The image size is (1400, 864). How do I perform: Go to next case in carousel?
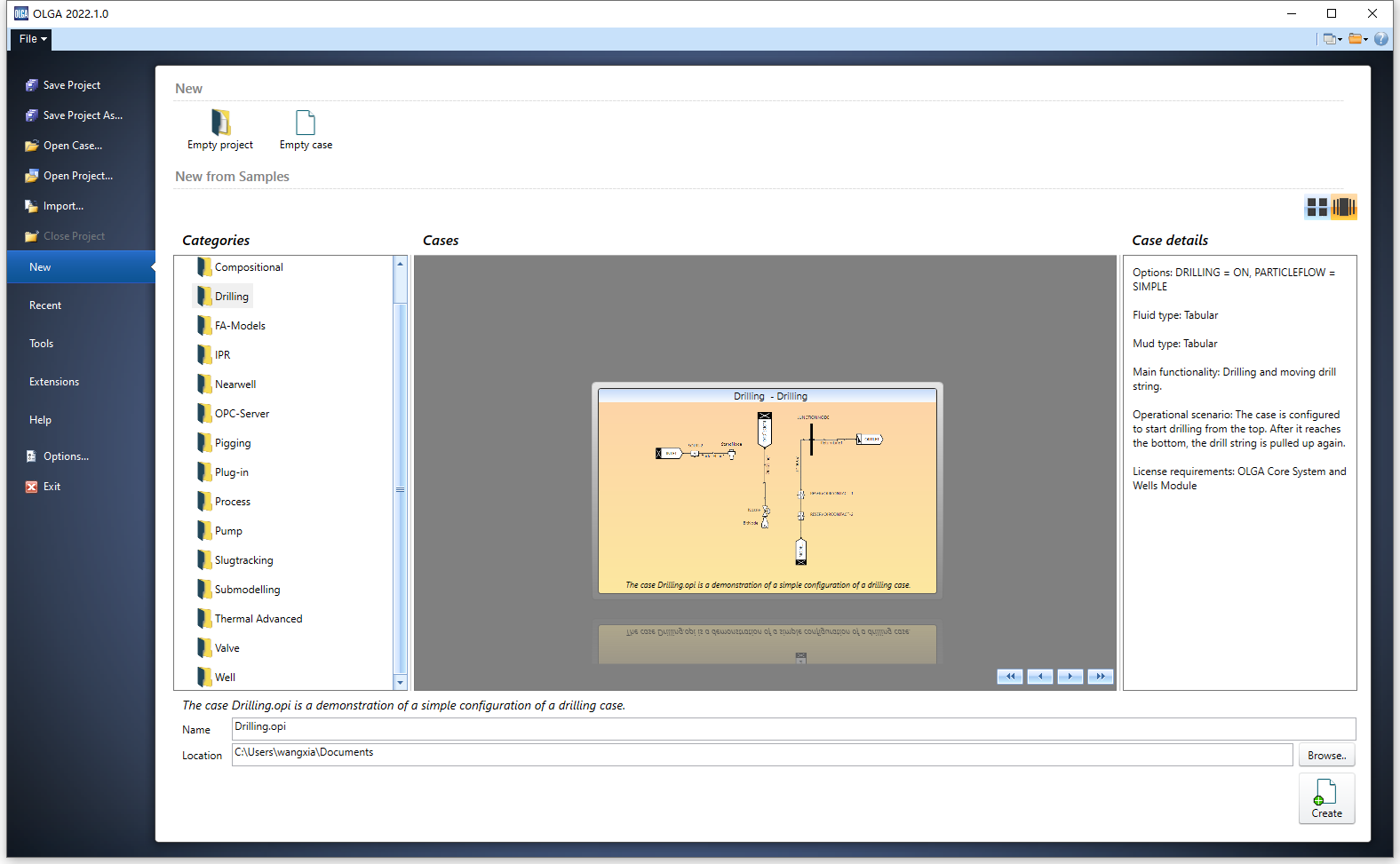[1070, 677]
